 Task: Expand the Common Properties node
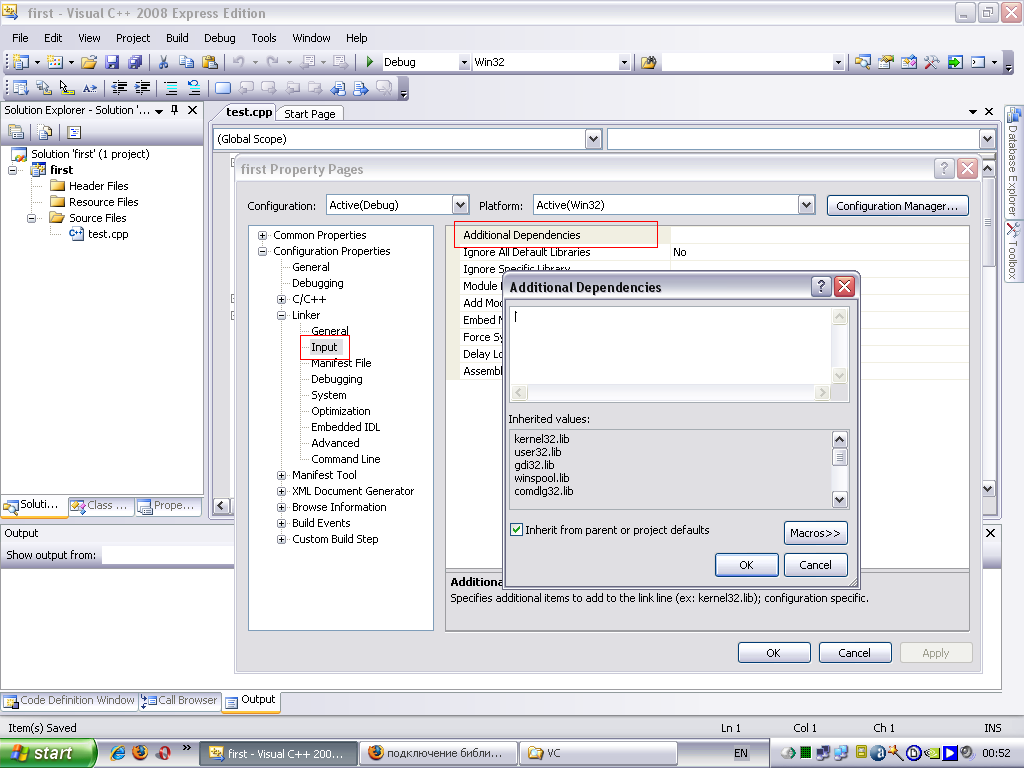(x=263, y=235)
